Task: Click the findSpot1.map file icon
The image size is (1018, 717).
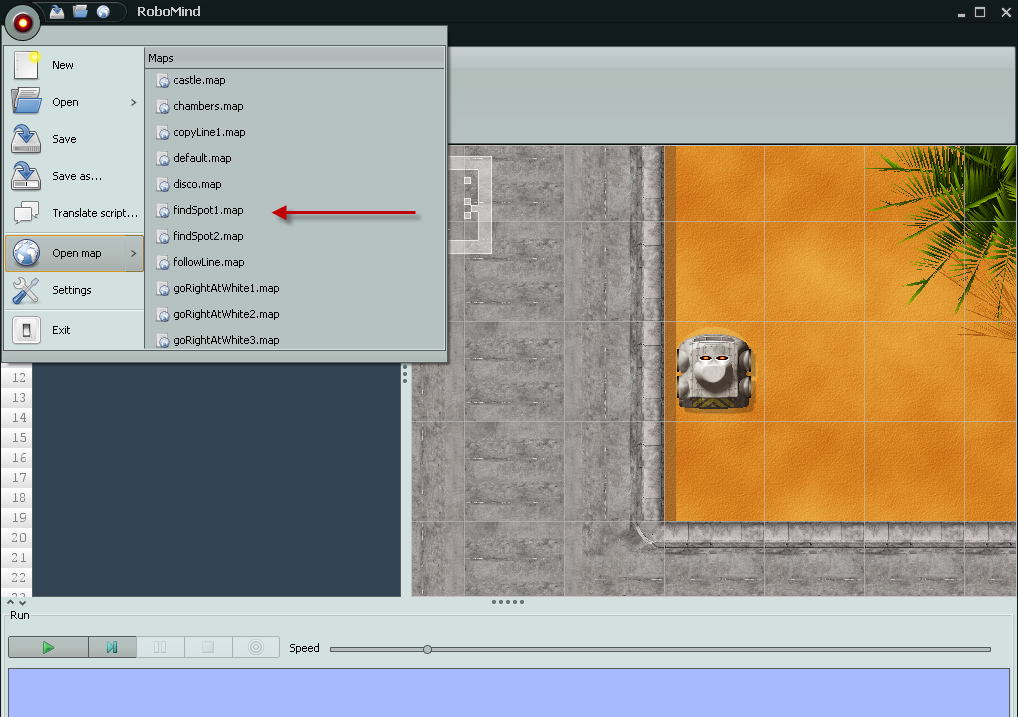Action: pos(163,211)
